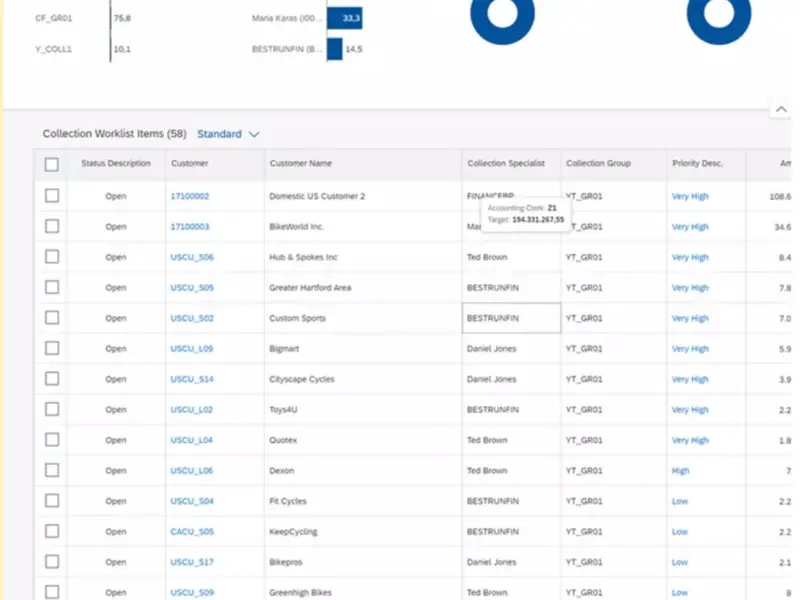The height and width of the screenshot is (600, 800).
Task: Open the High priority link for Dexon
Action: (680, 471)
